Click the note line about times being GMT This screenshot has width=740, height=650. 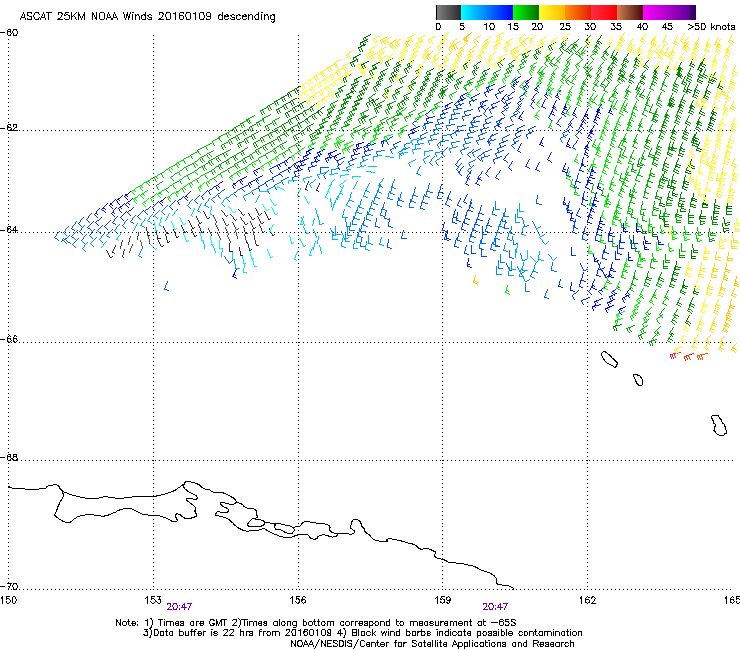pyautogui.click(x=316, y=623)
